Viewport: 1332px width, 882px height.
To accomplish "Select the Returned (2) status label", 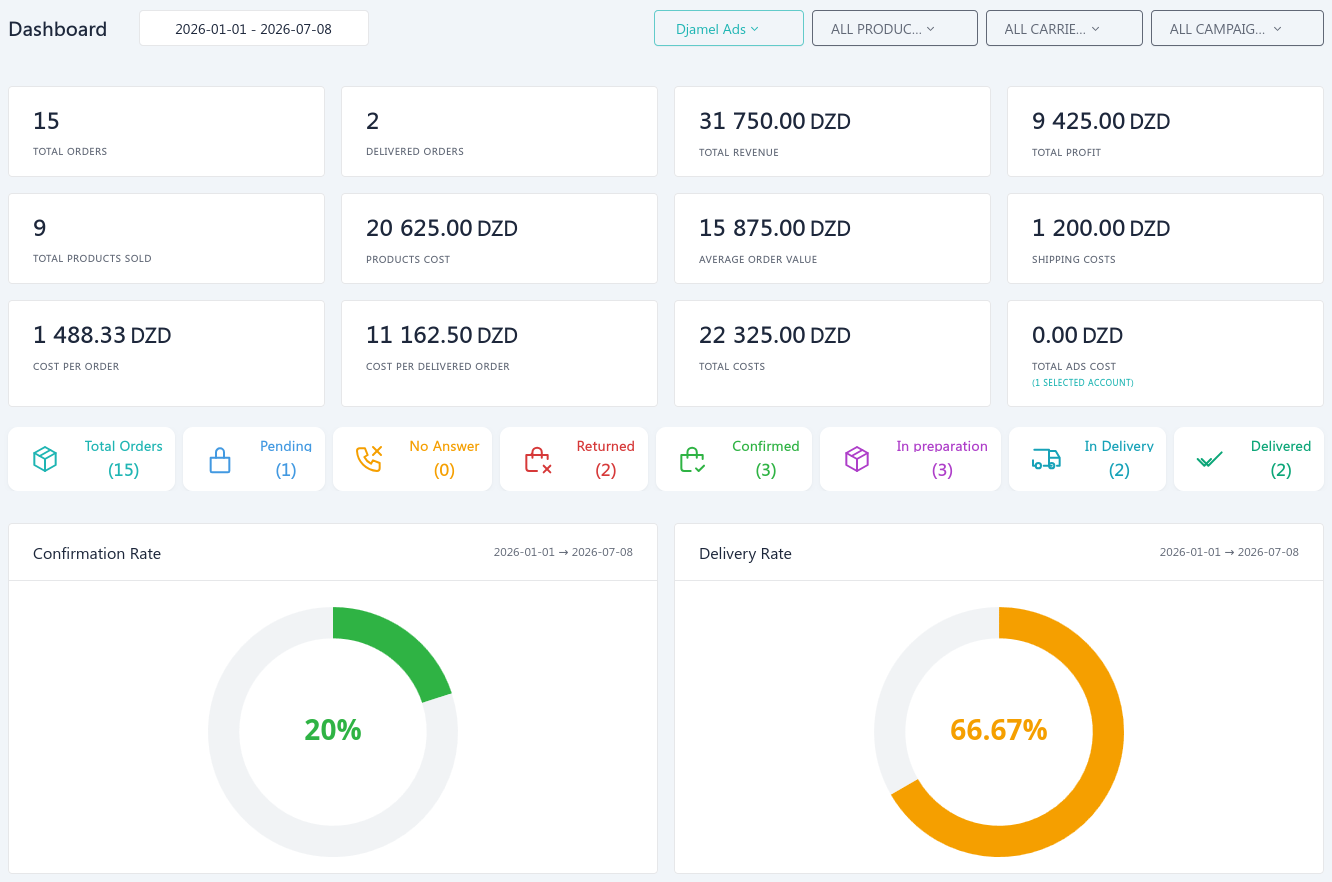I will coord(605,458).
